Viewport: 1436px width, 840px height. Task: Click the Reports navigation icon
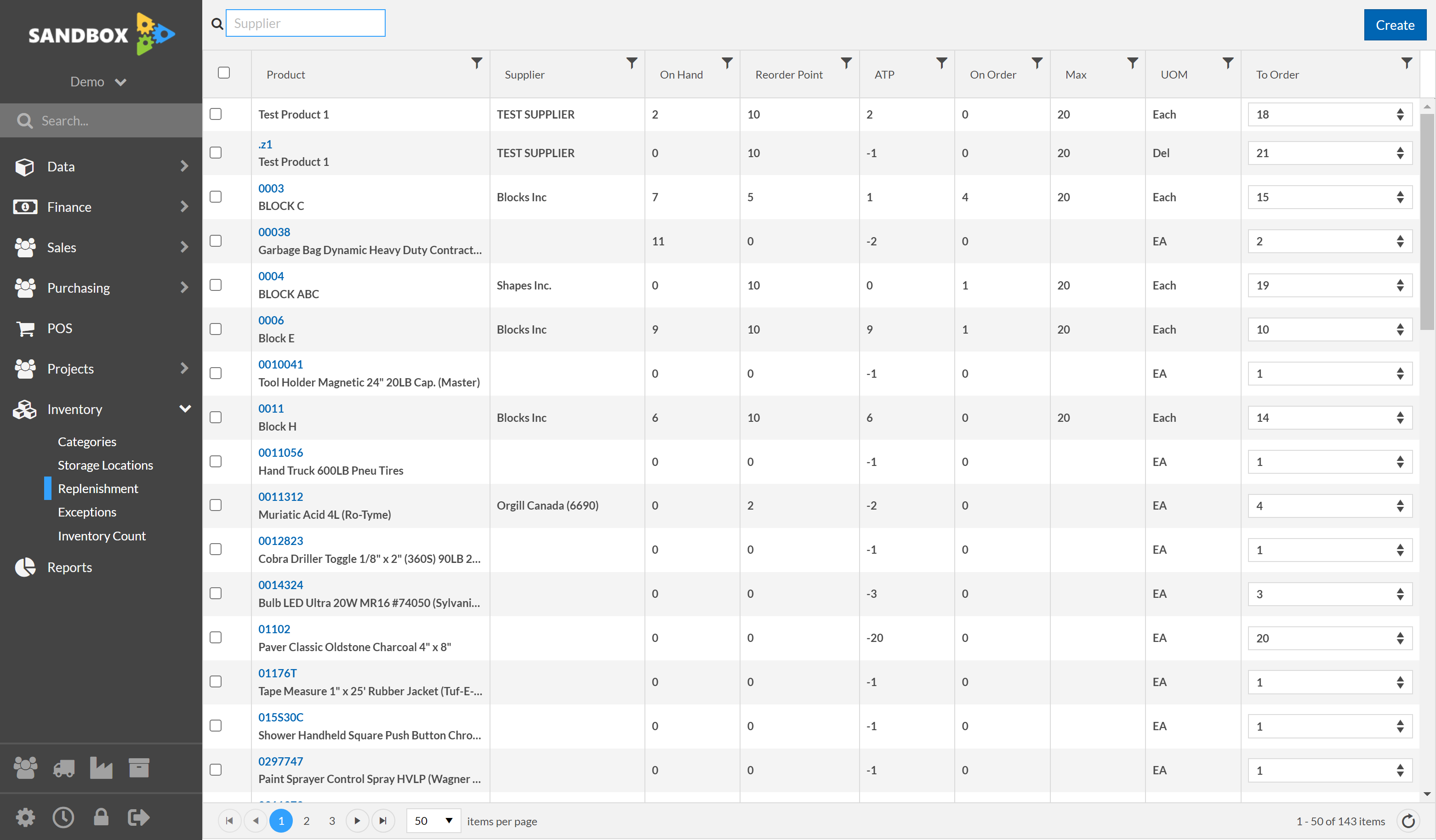pos(27,566)
